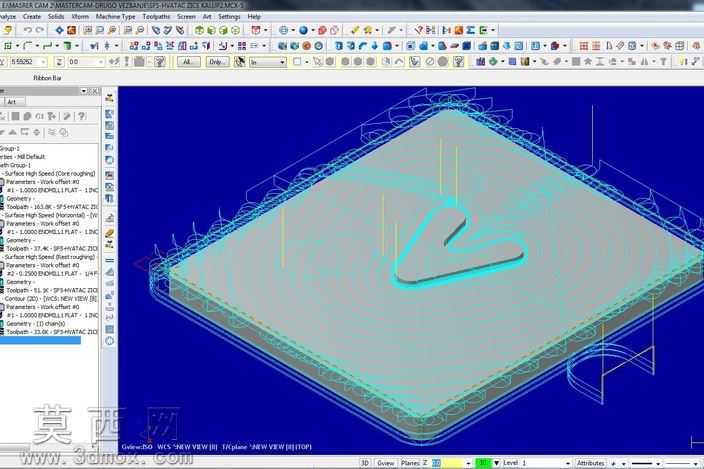Select the Toolpath - 163.8K entry

(52, 207)
